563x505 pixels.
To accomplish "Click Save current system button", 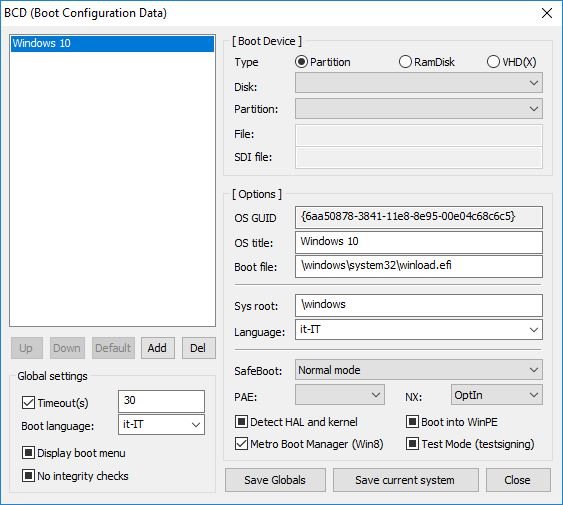I will pos(405,480).
